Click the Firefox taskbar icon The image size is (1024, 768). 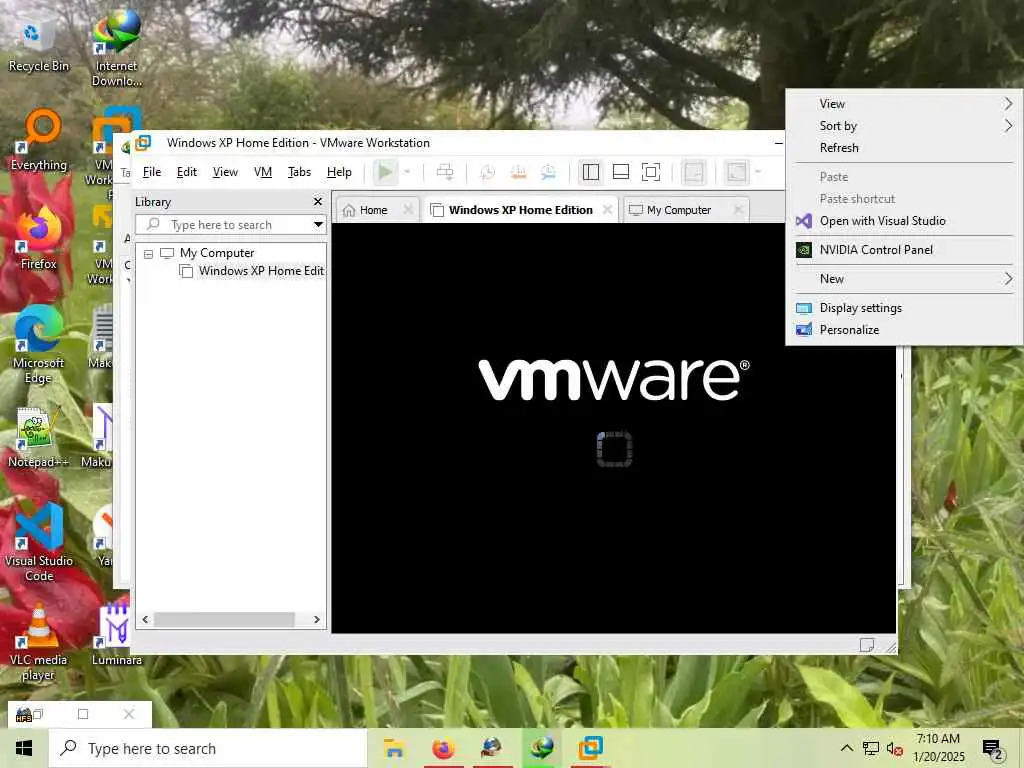(x=443, y=748)
